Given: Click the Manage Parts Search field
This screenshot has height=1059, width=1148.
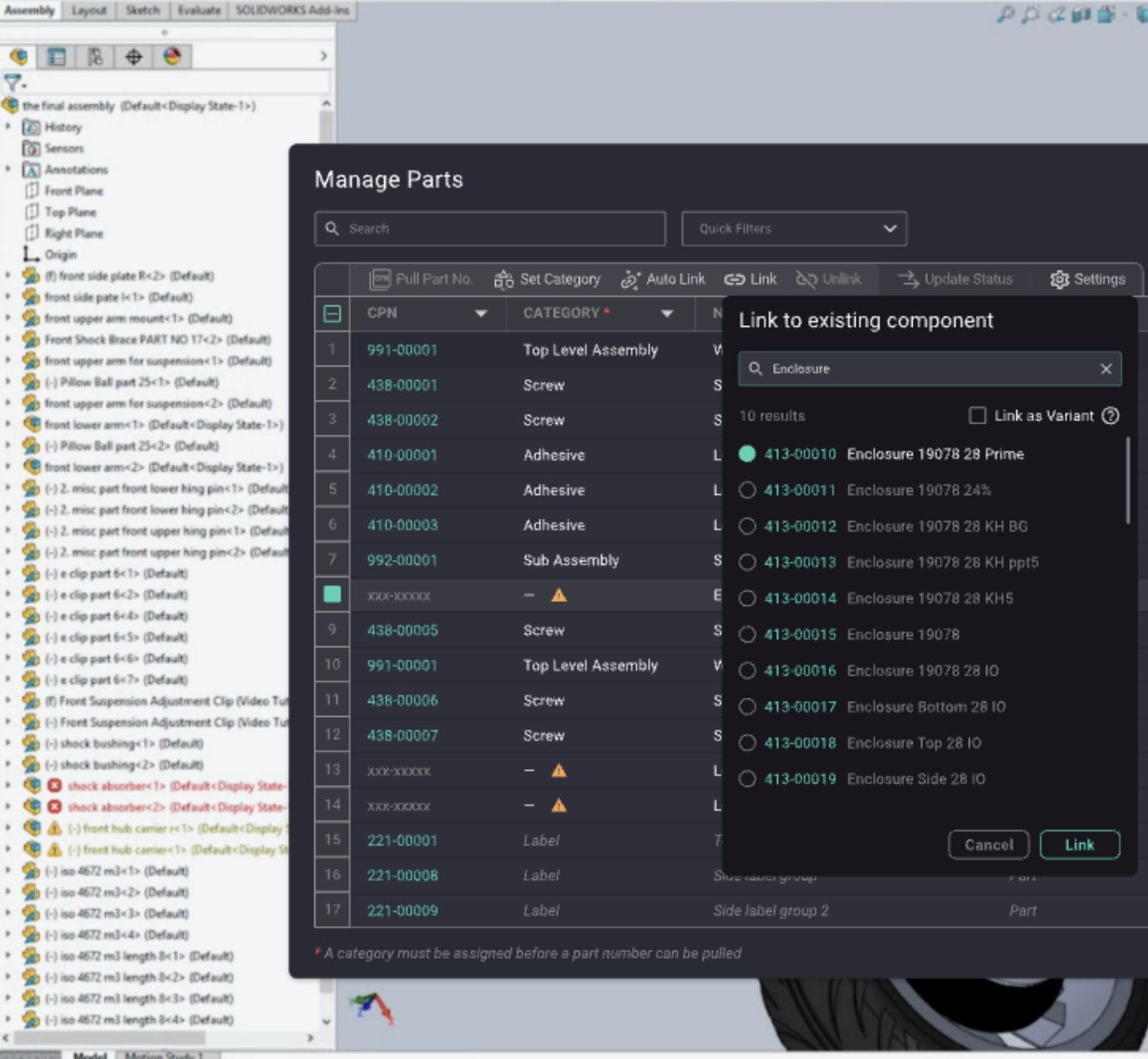Looking at the screenshot, I should (x=490, y=229).
